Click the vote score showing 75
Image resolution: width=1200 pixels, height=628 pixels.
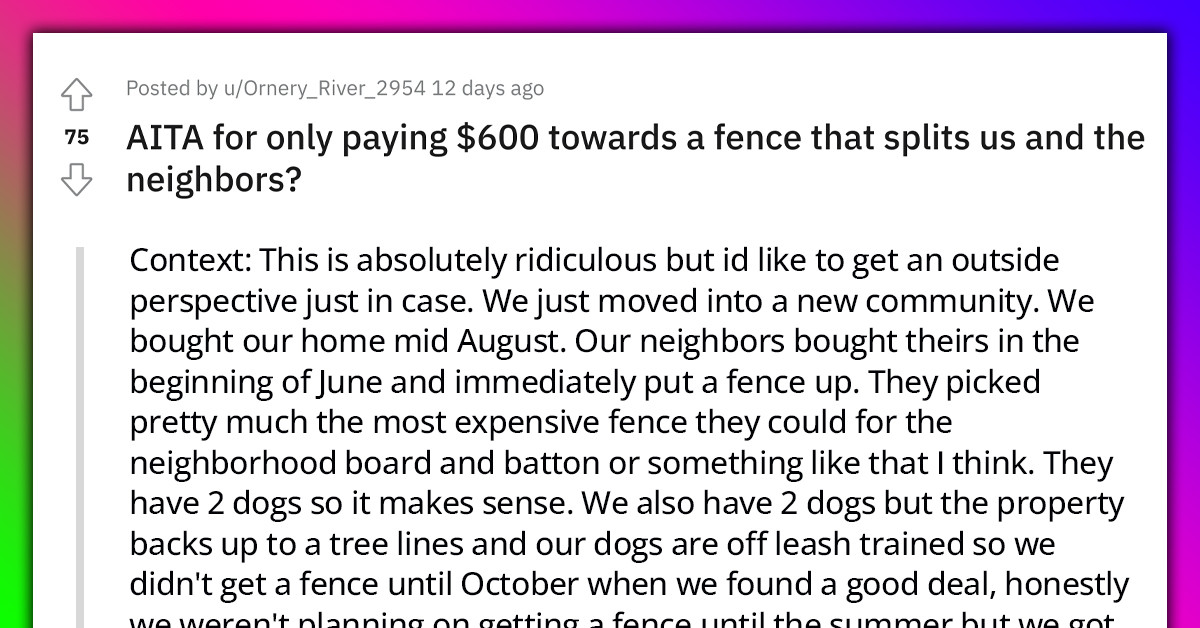point(77,137)
